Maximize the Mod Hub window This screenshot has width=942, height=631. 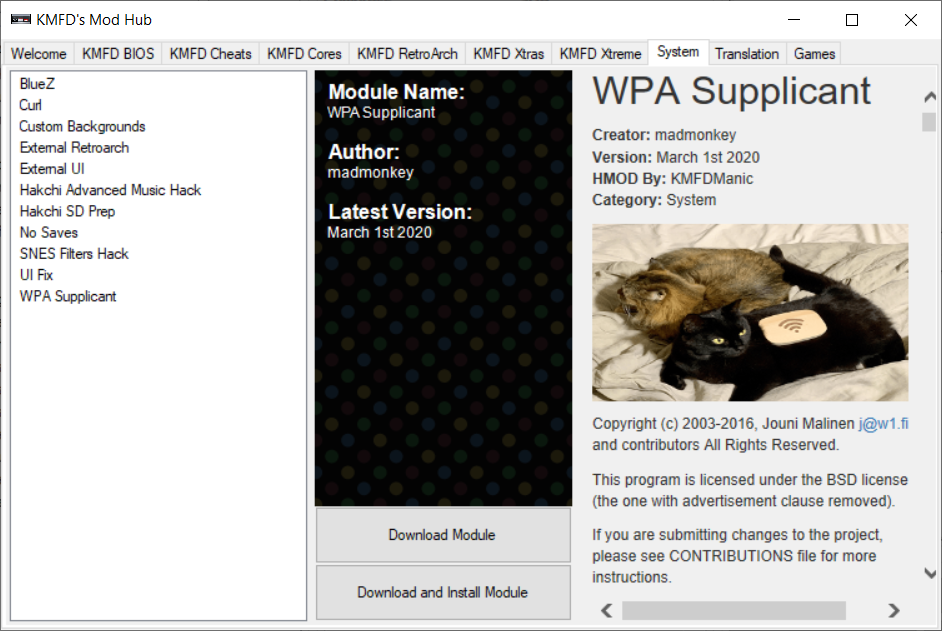852,20
